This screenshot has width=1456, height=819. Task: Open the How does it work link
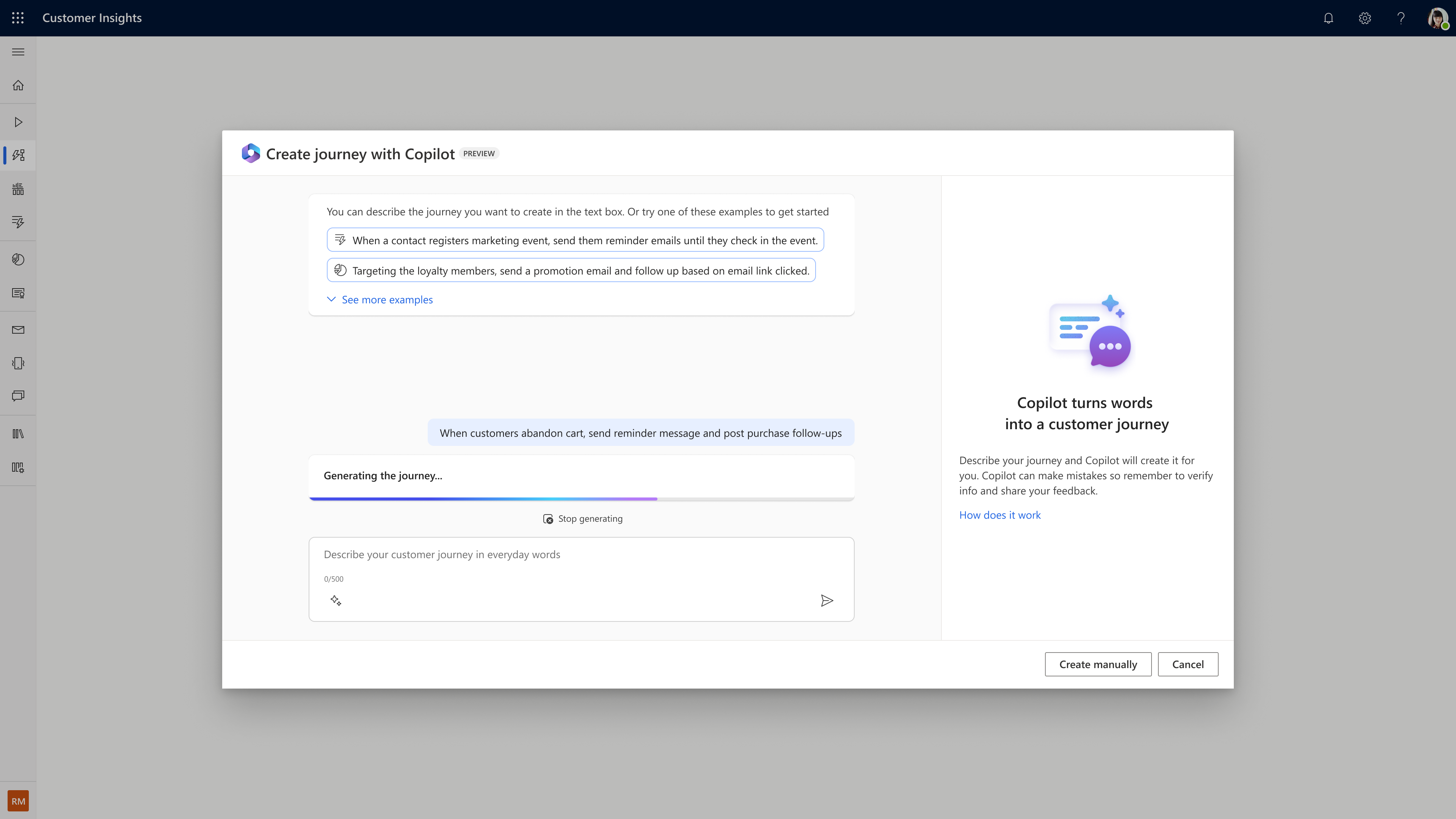click(999, 515)
